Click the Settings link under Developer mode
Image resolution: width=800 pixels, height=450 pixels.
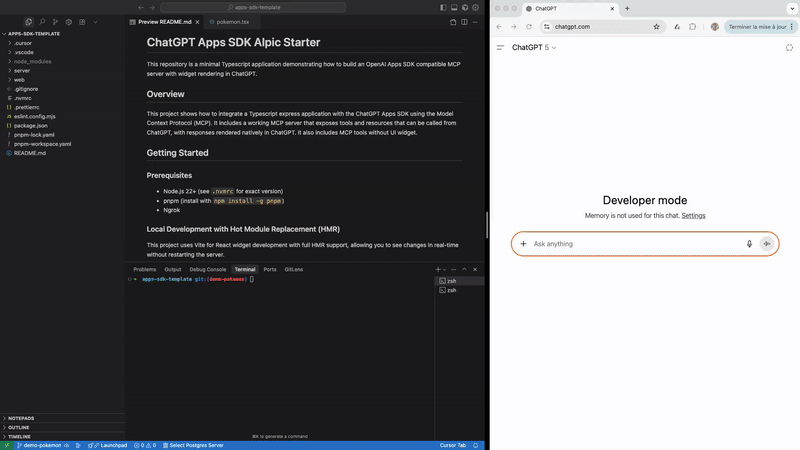point(693,216)
